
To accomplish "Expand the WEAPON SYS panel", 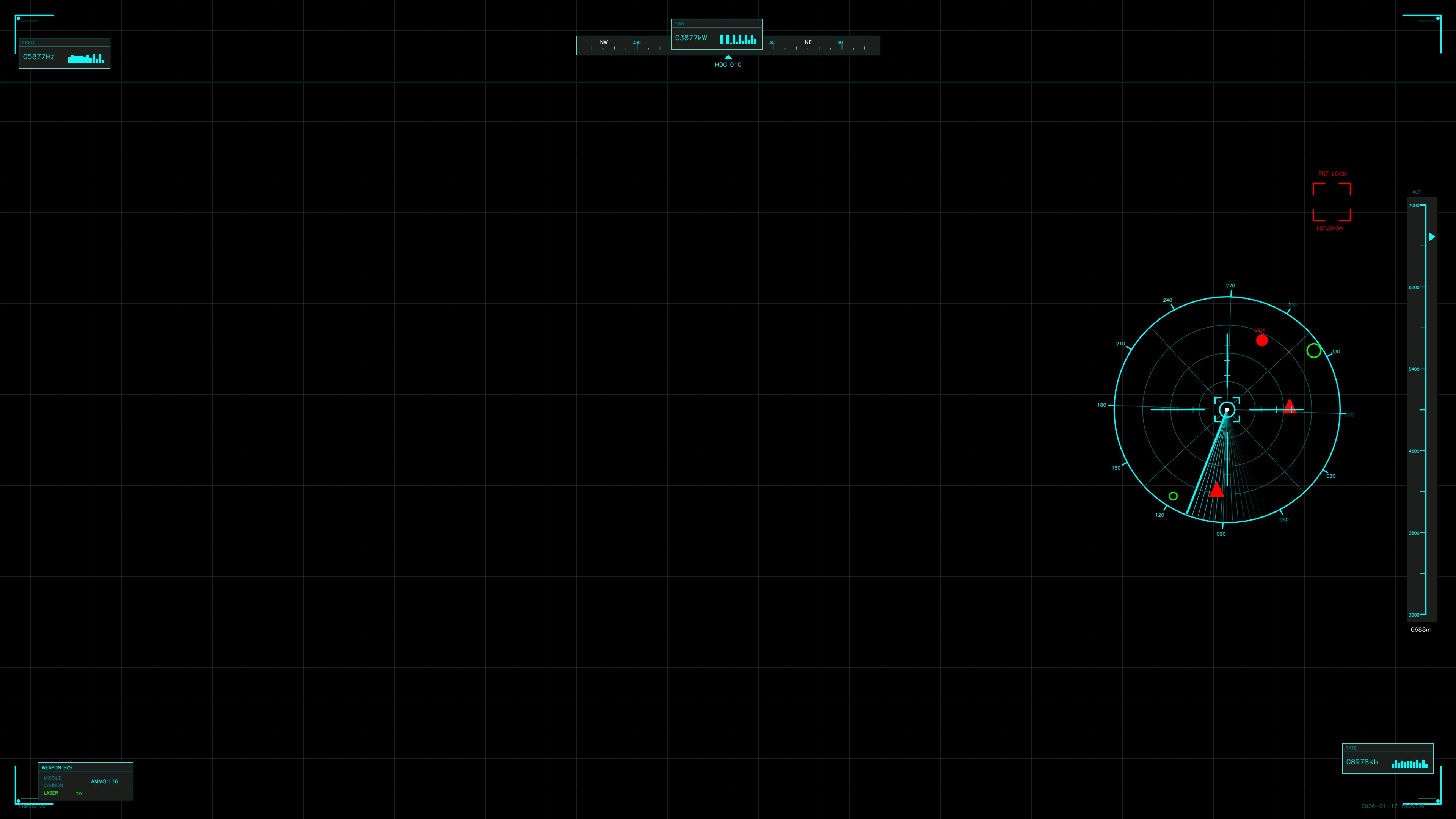I will [x=57, y=767].
